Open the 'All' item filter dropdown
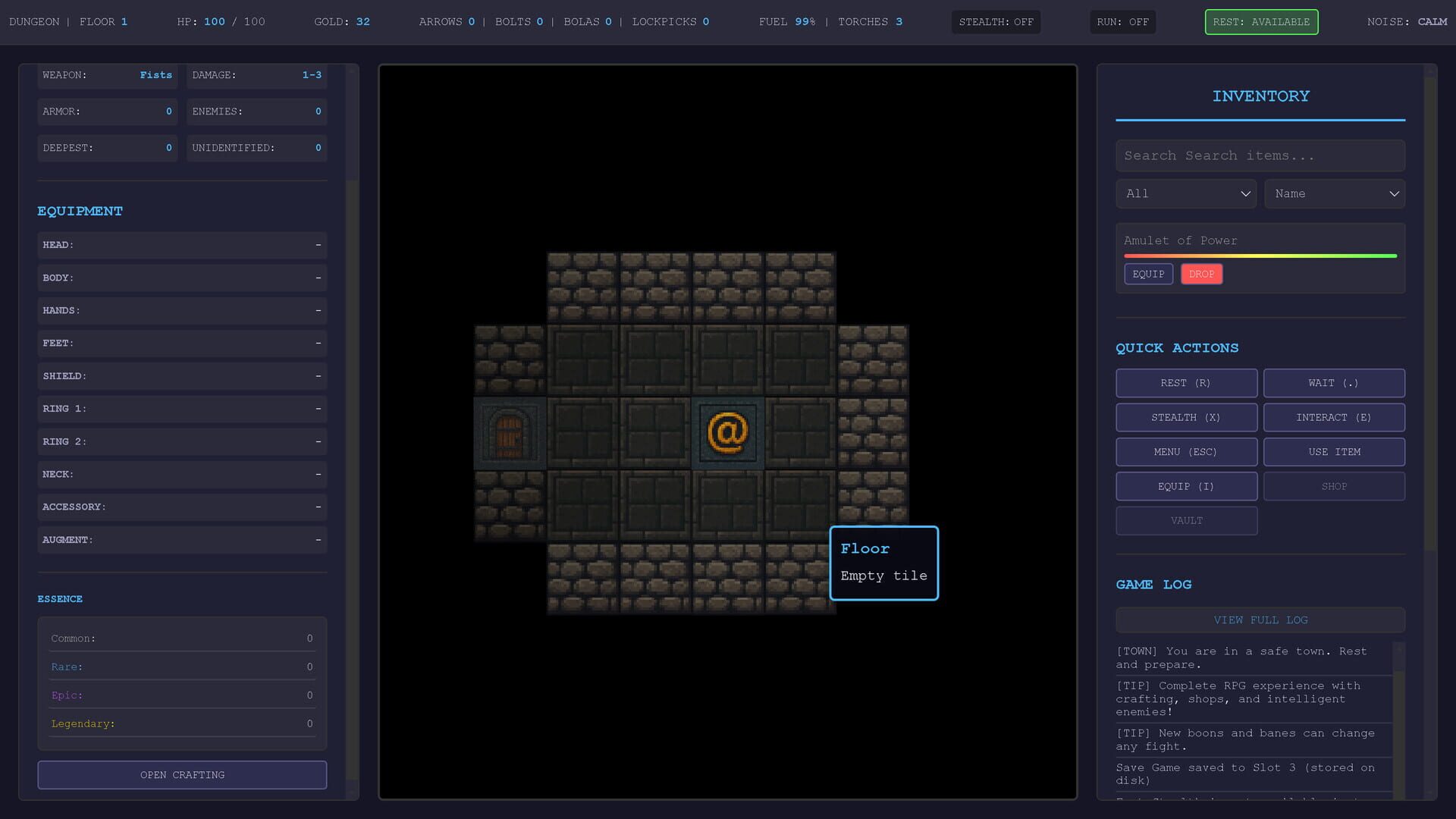The height and width of the screenshot is (819, 1456). point(1185,193)
